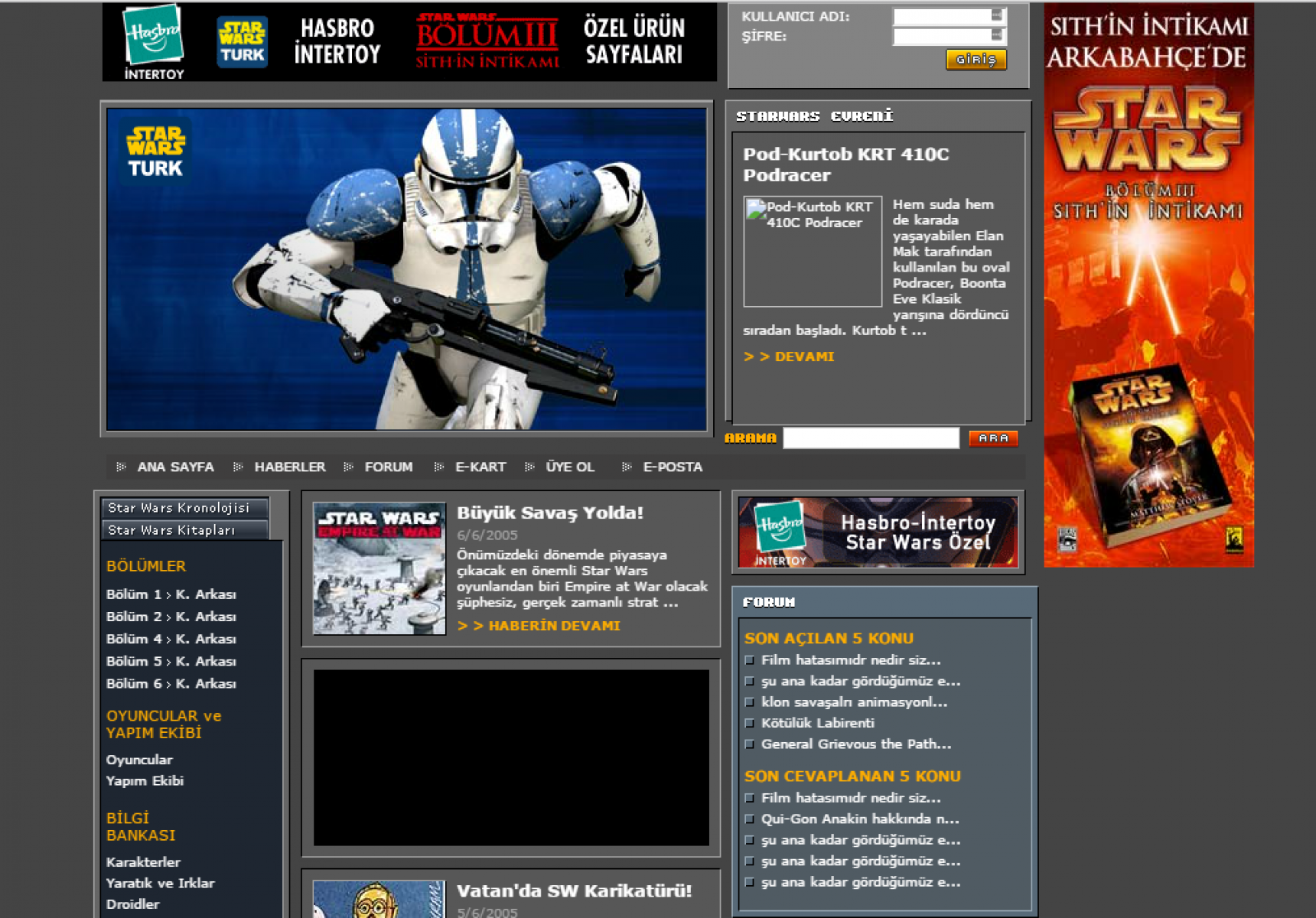
Task: Click the Star Wars Turk logo in banner
Action: point(242,43)
